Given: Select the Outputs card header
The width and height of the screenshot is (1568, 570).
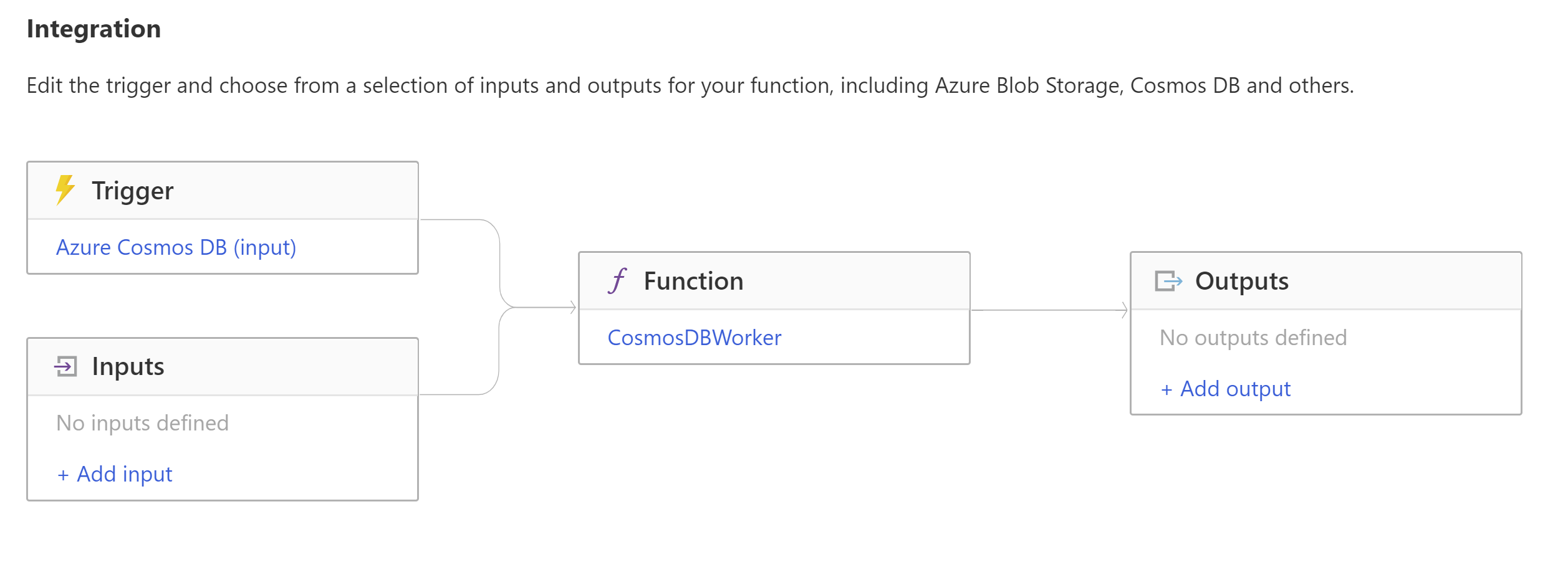Looking at the screenshot, I should pos(1325,281).
